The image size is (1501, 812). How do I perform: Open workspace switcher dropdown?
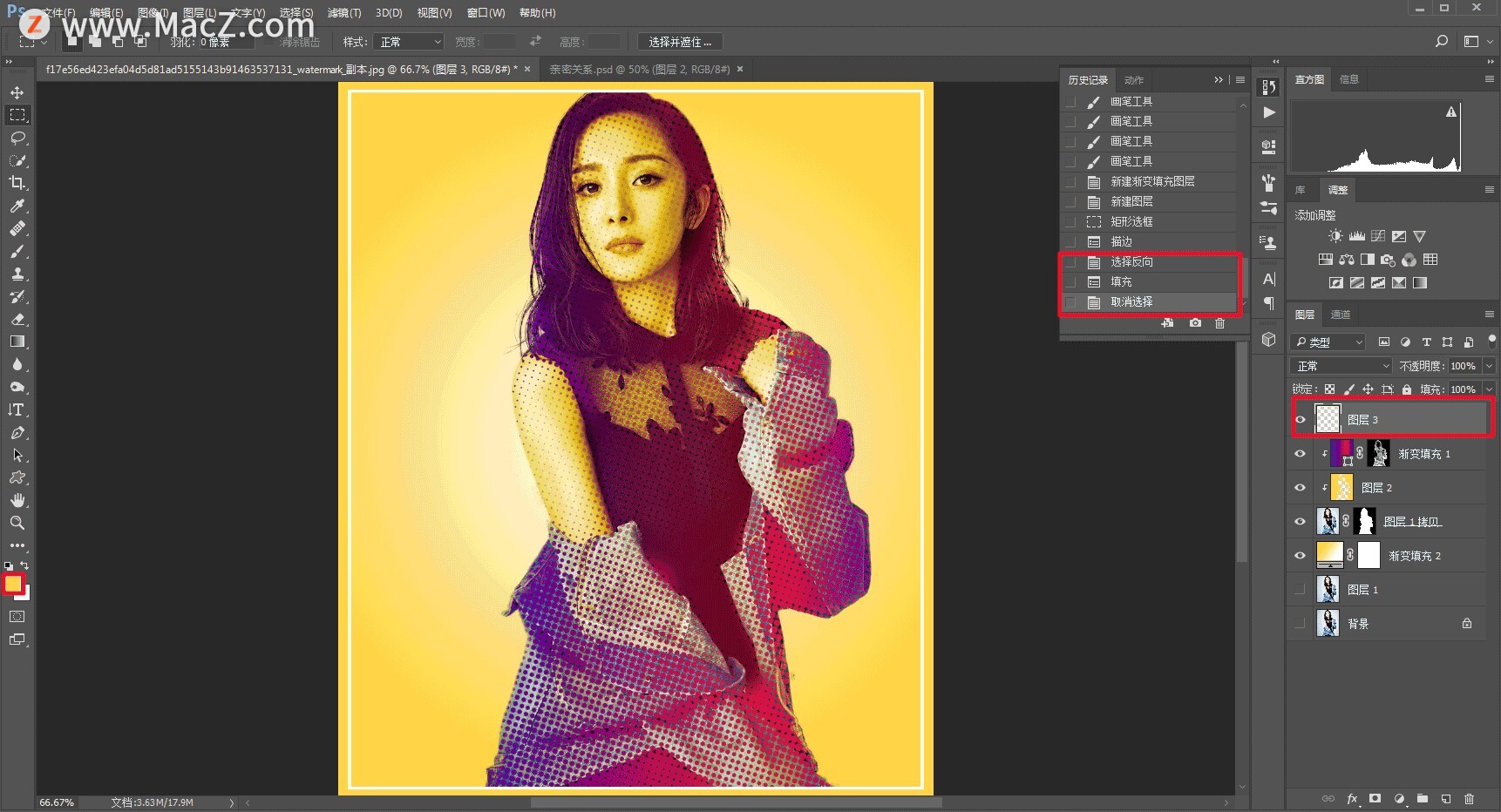pyautogui.click(x=1477, y=41)
